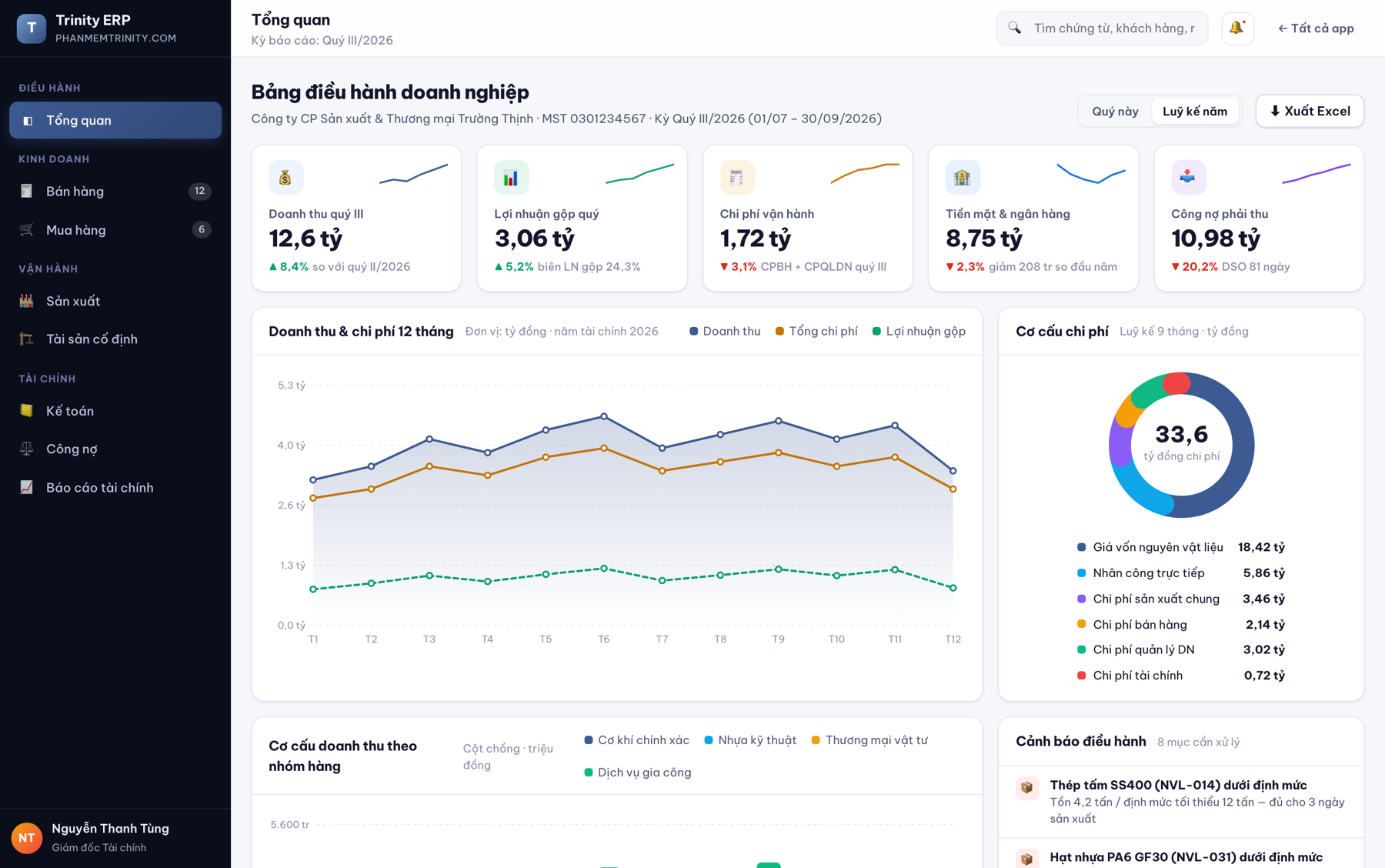Click the money bag icon on Doanh thu card
The height and width of the screenshot is (868, 1385).
tap(285, 178)
